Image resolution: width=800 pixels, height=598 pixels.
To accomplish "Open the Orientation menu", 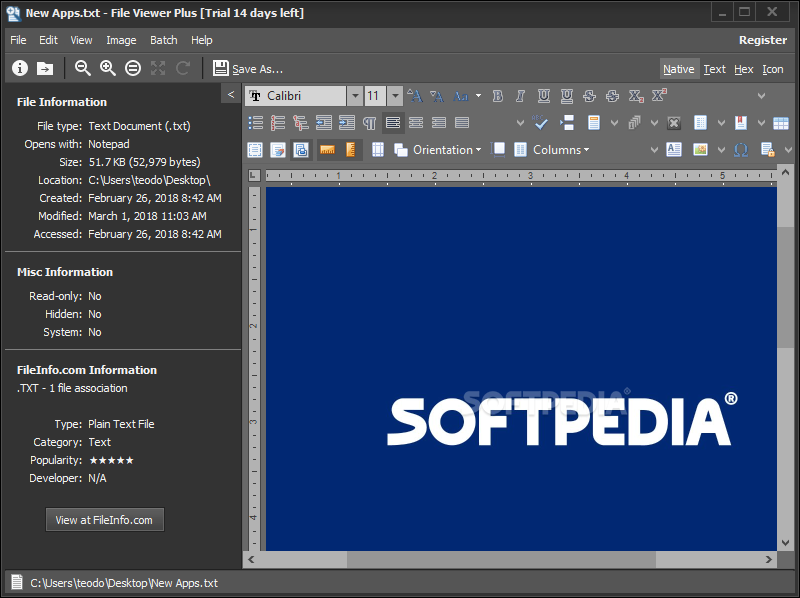I will coord(447,149).
